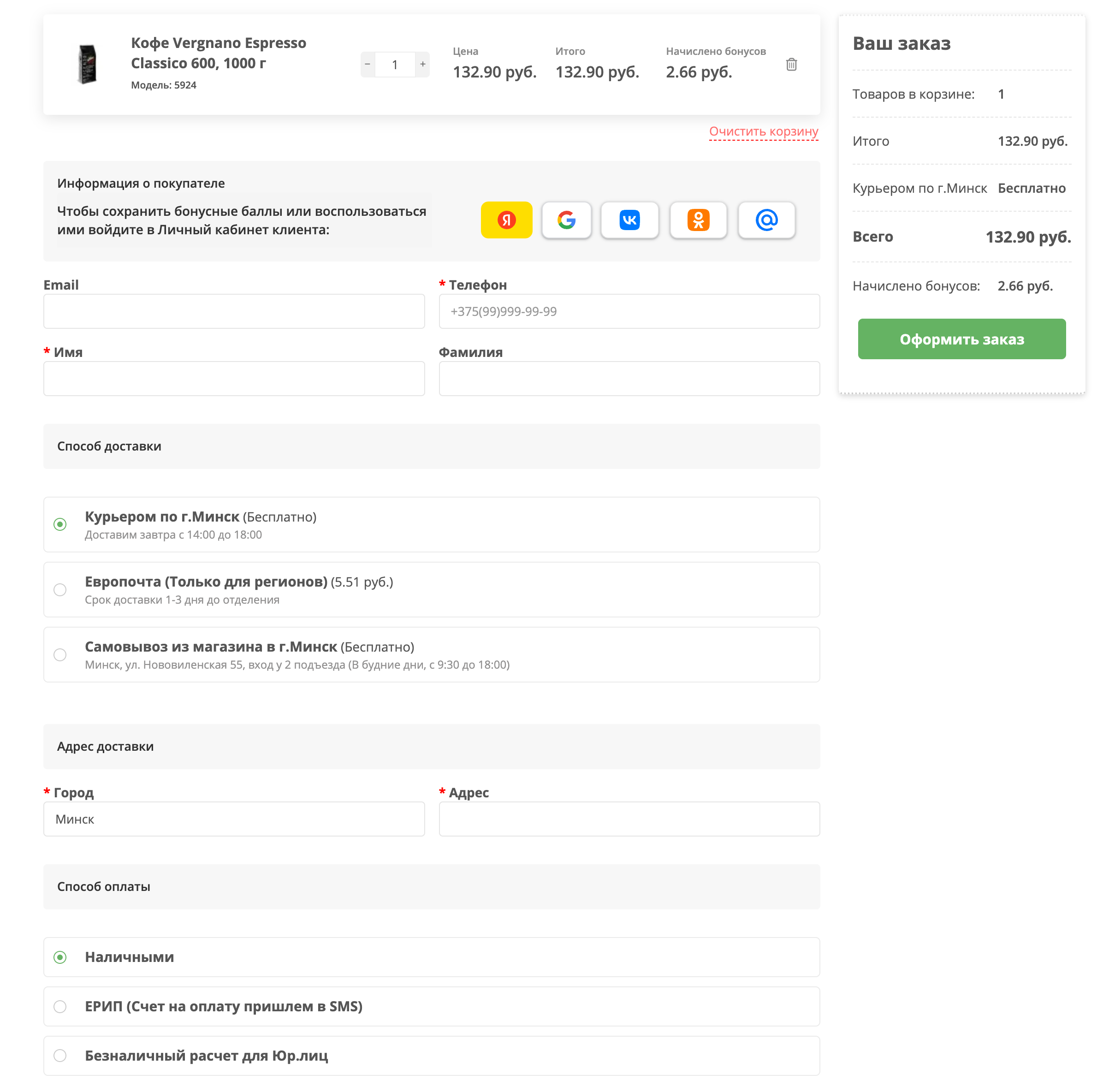The height and width of the screenshot is (1092, 1115).
Task: Open the Кофе Vergnano Espresso product title
Action: coord(218,53)
